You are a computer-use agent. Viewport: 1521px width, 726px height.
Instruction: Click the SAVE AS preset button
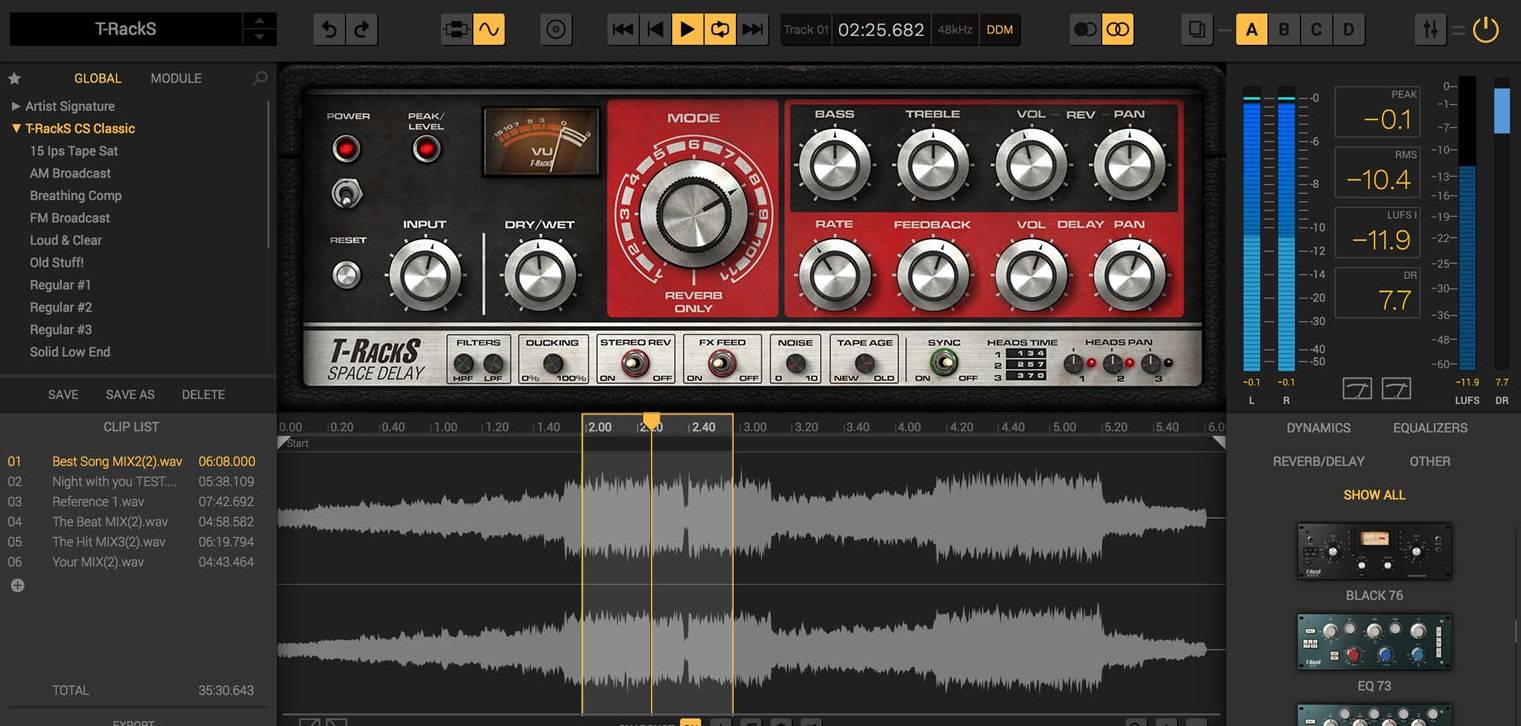pos(130,395)
